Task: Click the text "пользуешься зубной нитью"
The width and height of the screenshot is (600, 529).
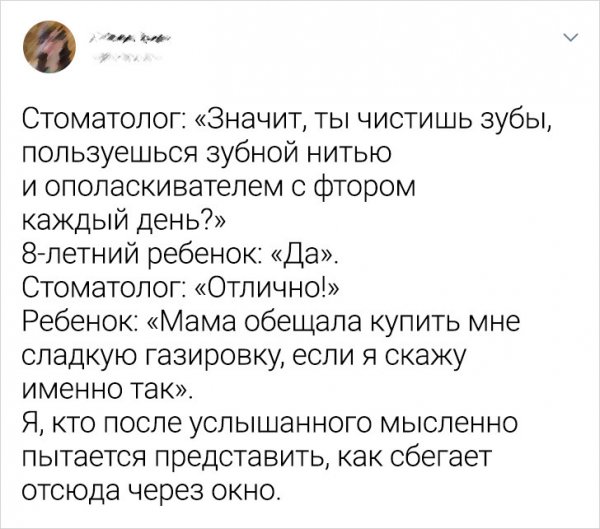Action: pos(204,156)
